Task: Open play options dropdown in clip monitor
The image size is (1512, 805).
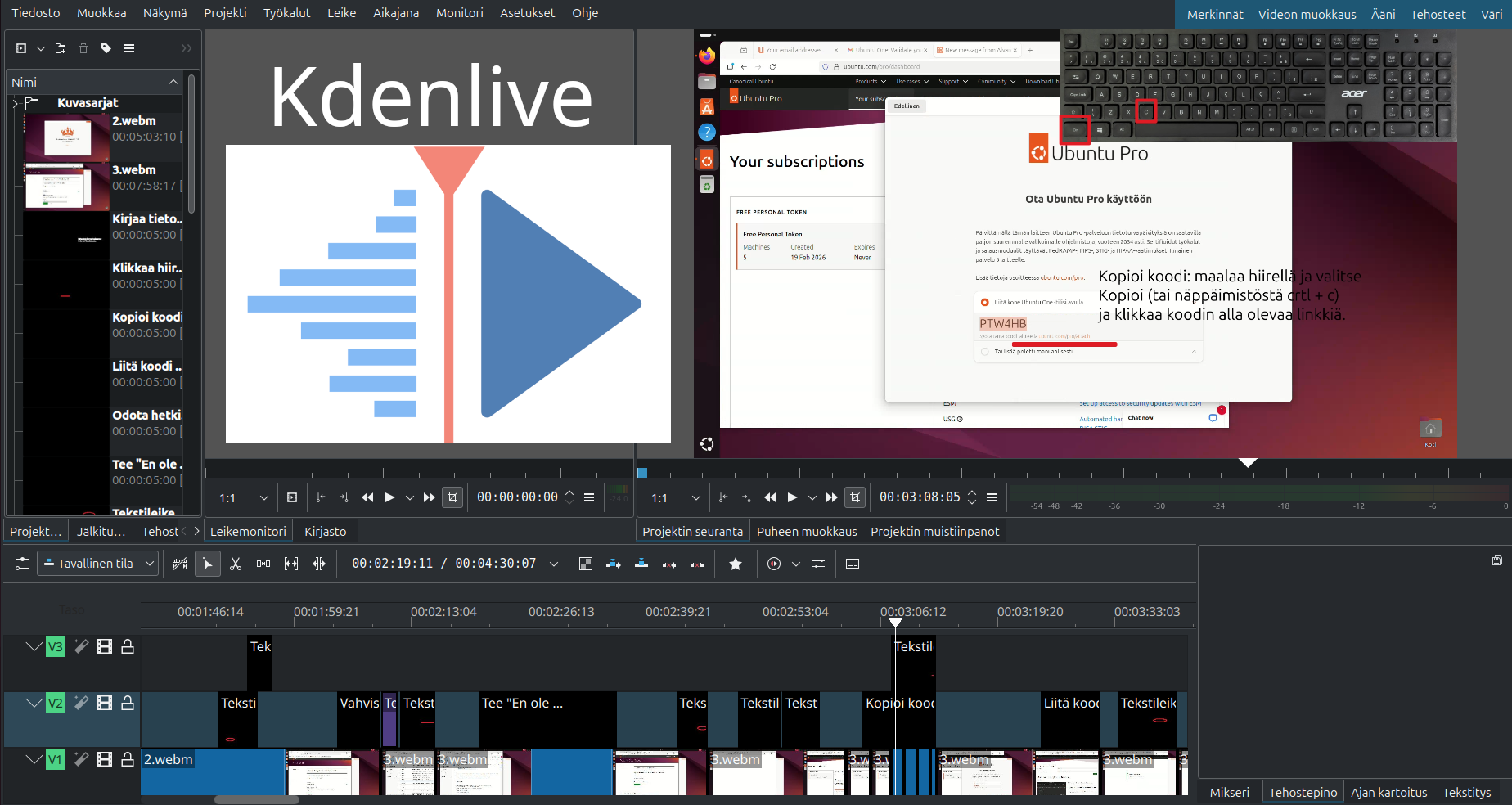Action: tap(410, 497)
